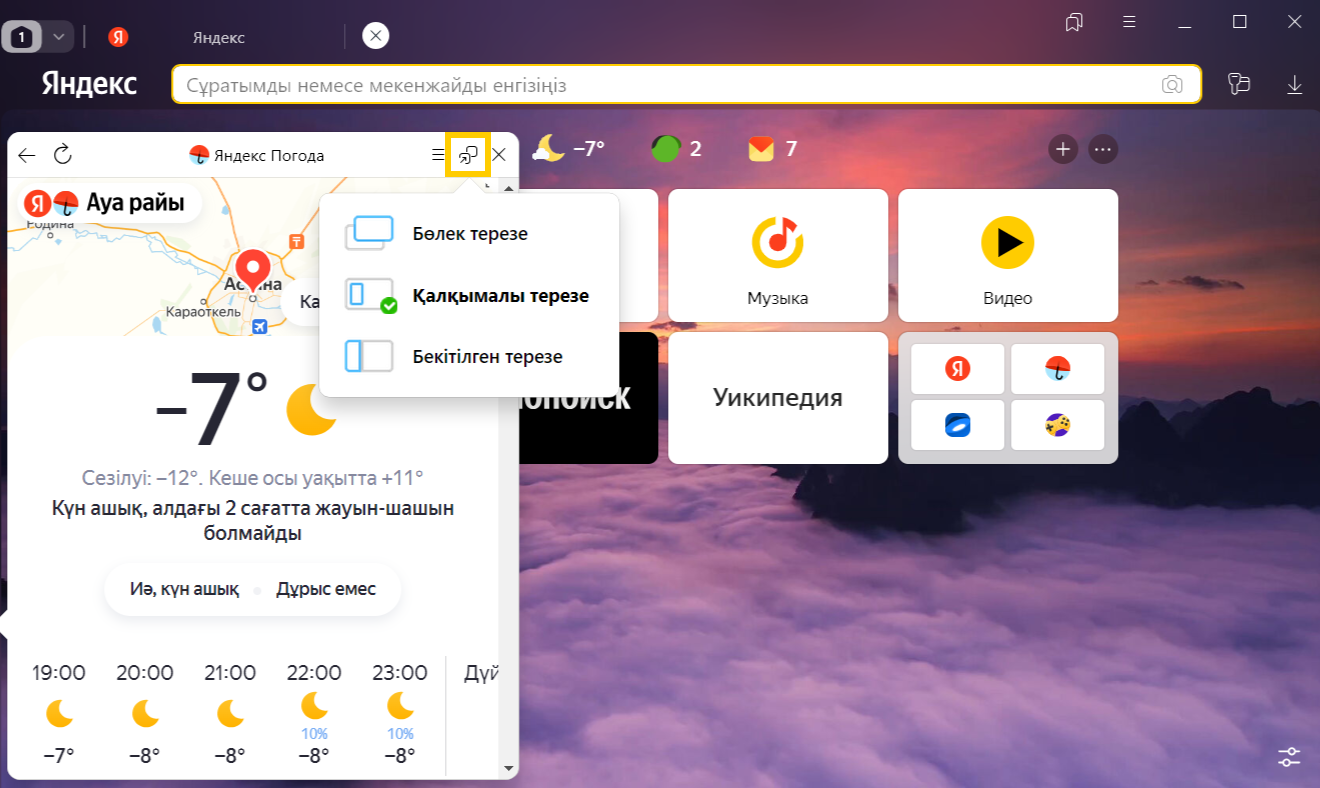
Task: Expand the tab count dropdown arrow
Action: (58, 37)
